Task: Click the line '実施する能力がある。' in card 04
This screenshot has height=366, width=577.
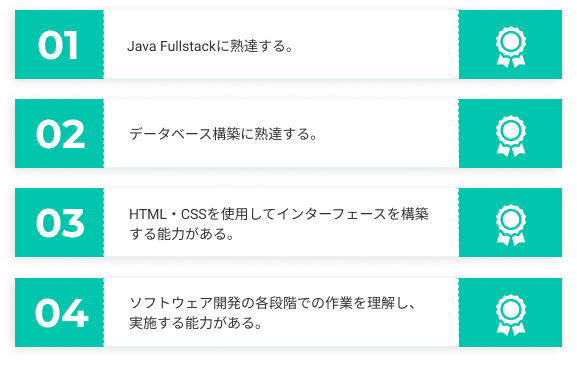Action: coord(195,323)
